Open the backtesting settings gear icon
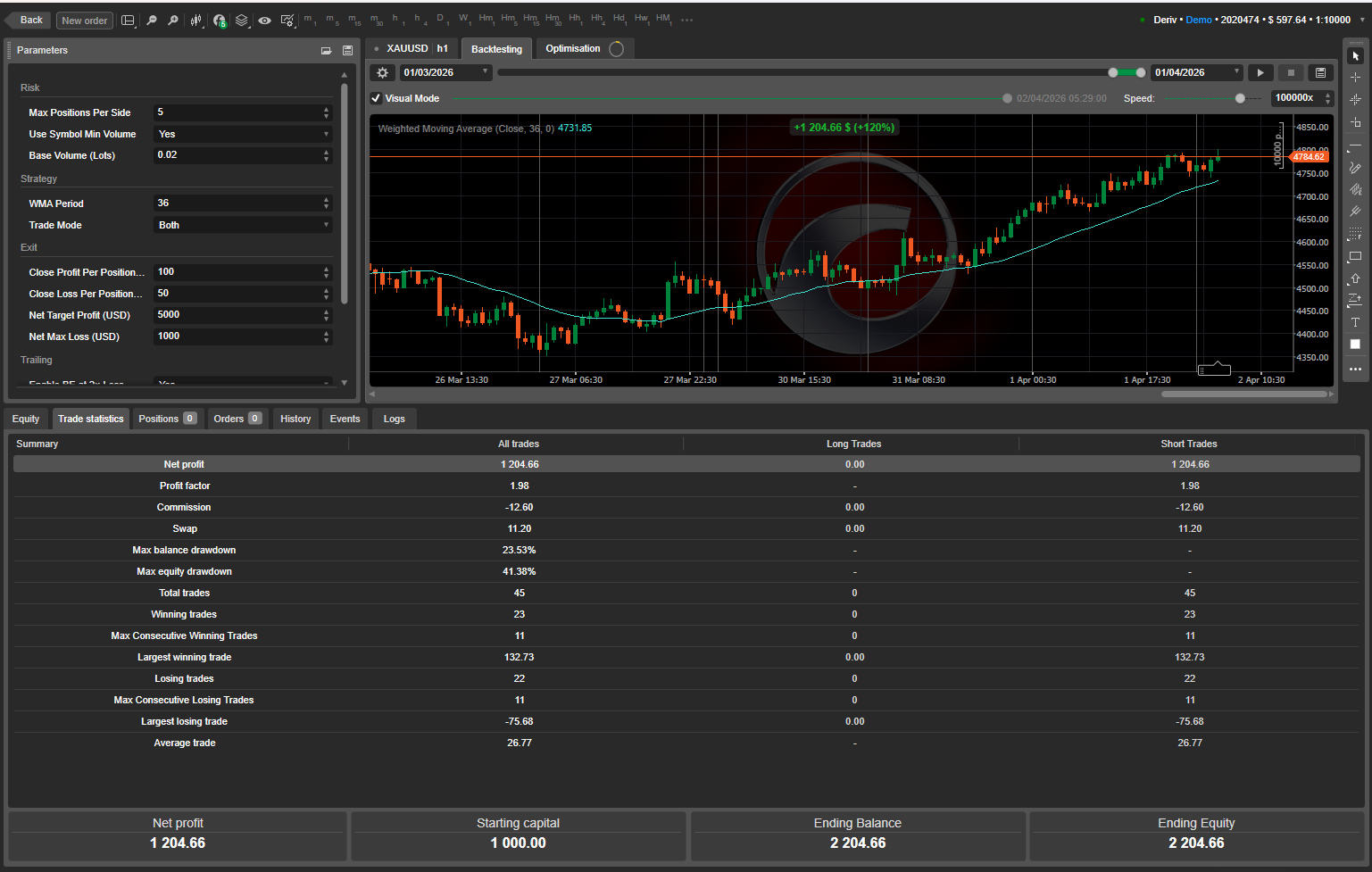The image size is (1372, 872). tap(382, 72)
